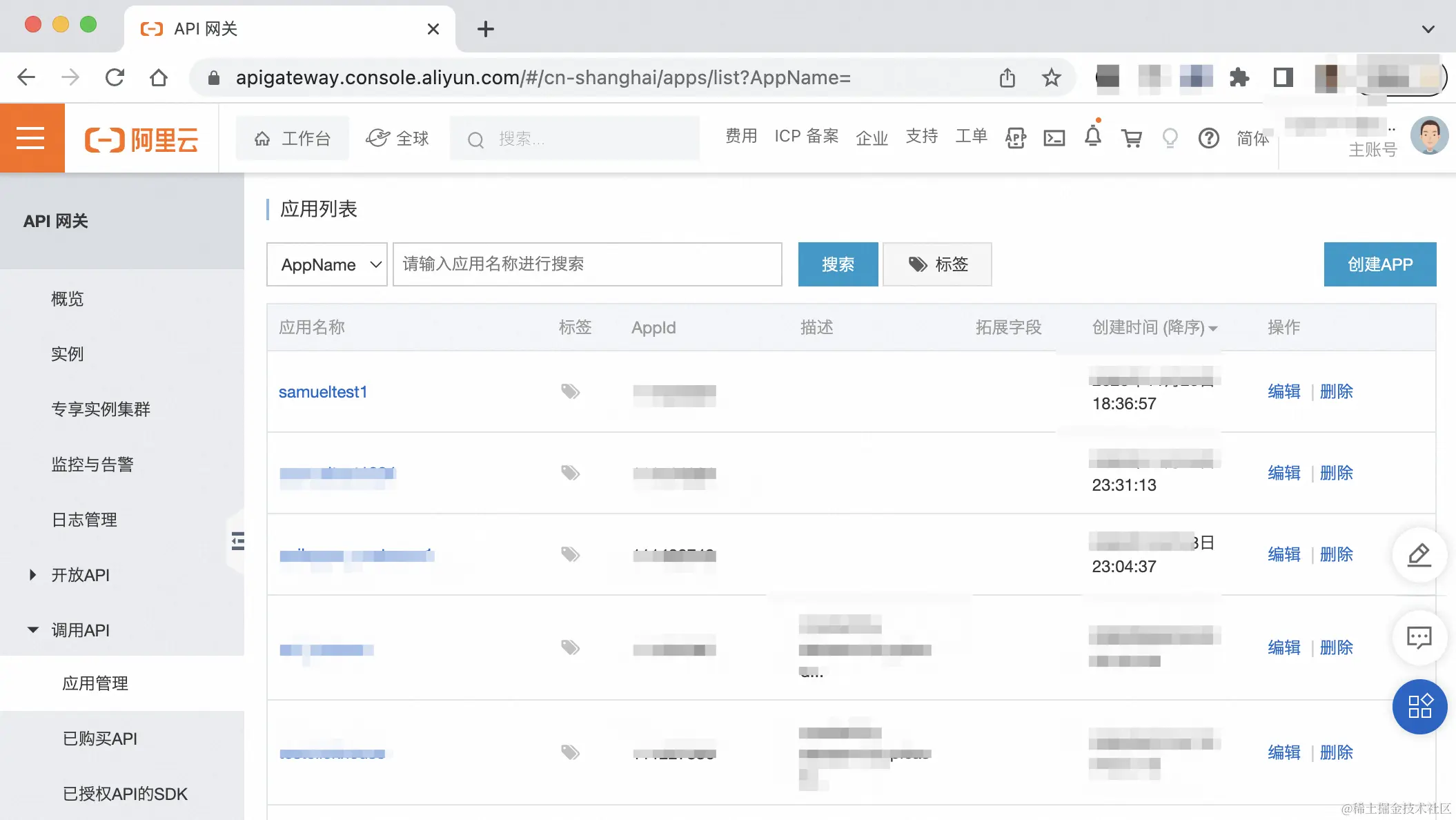1456x820 pixels.
Task: Click the browser address bar URL
Action: click(542, 77)
